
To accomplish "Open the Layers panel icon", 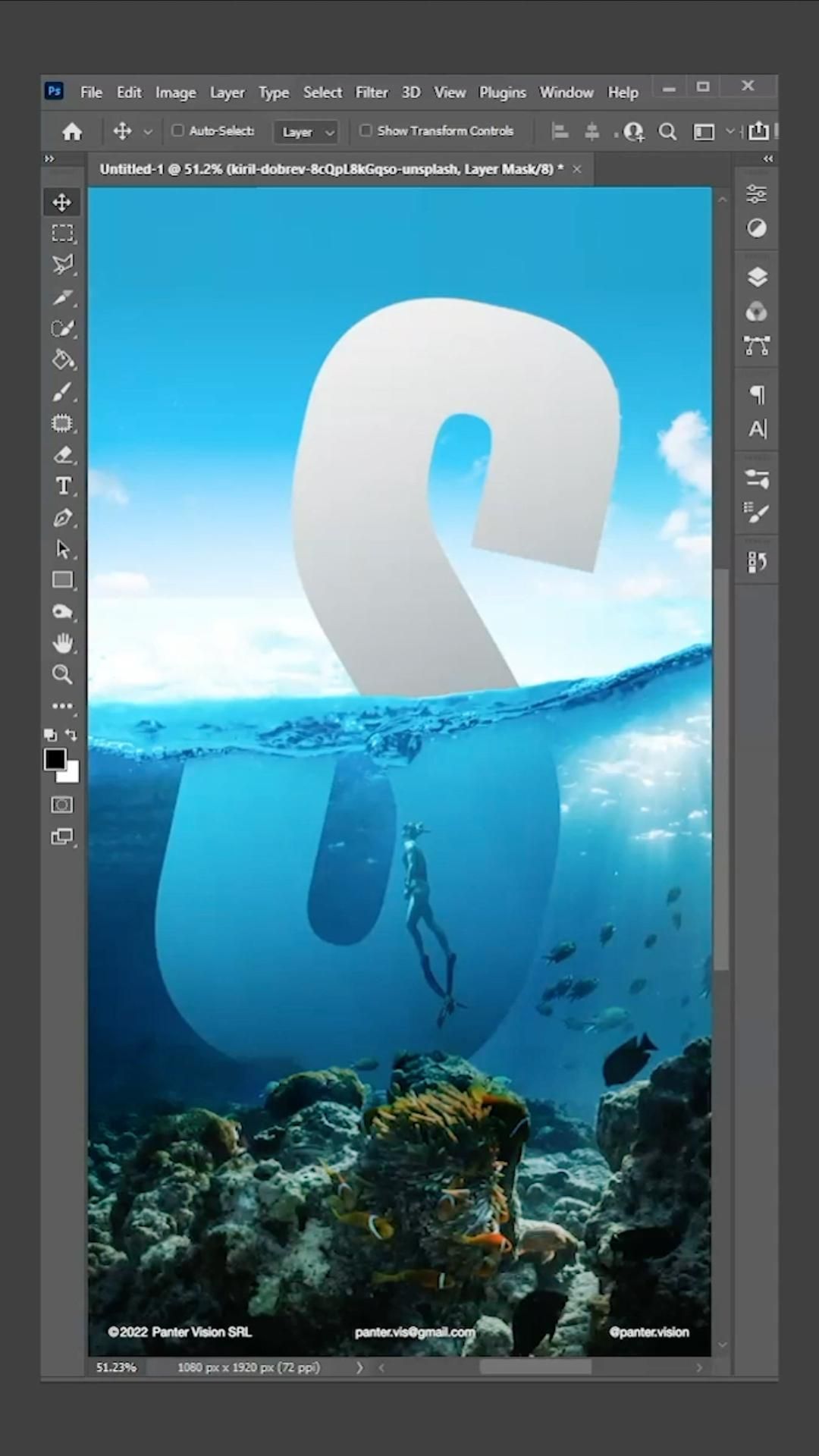I will [x=757, y=278].
